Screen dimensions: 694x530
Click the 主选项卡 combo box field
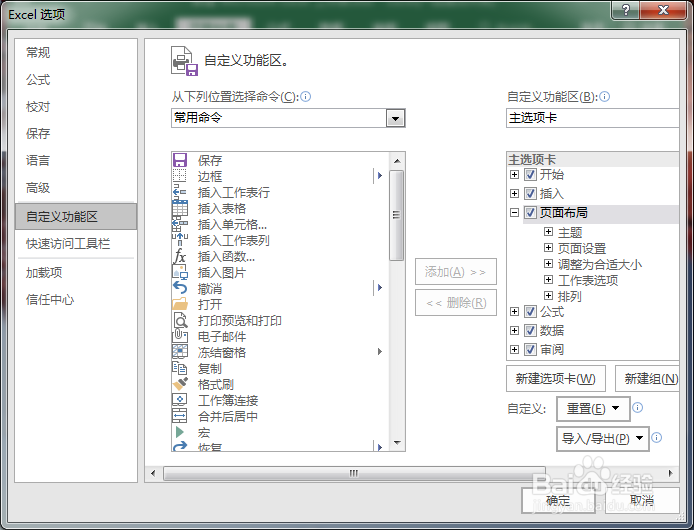(593, 118)
